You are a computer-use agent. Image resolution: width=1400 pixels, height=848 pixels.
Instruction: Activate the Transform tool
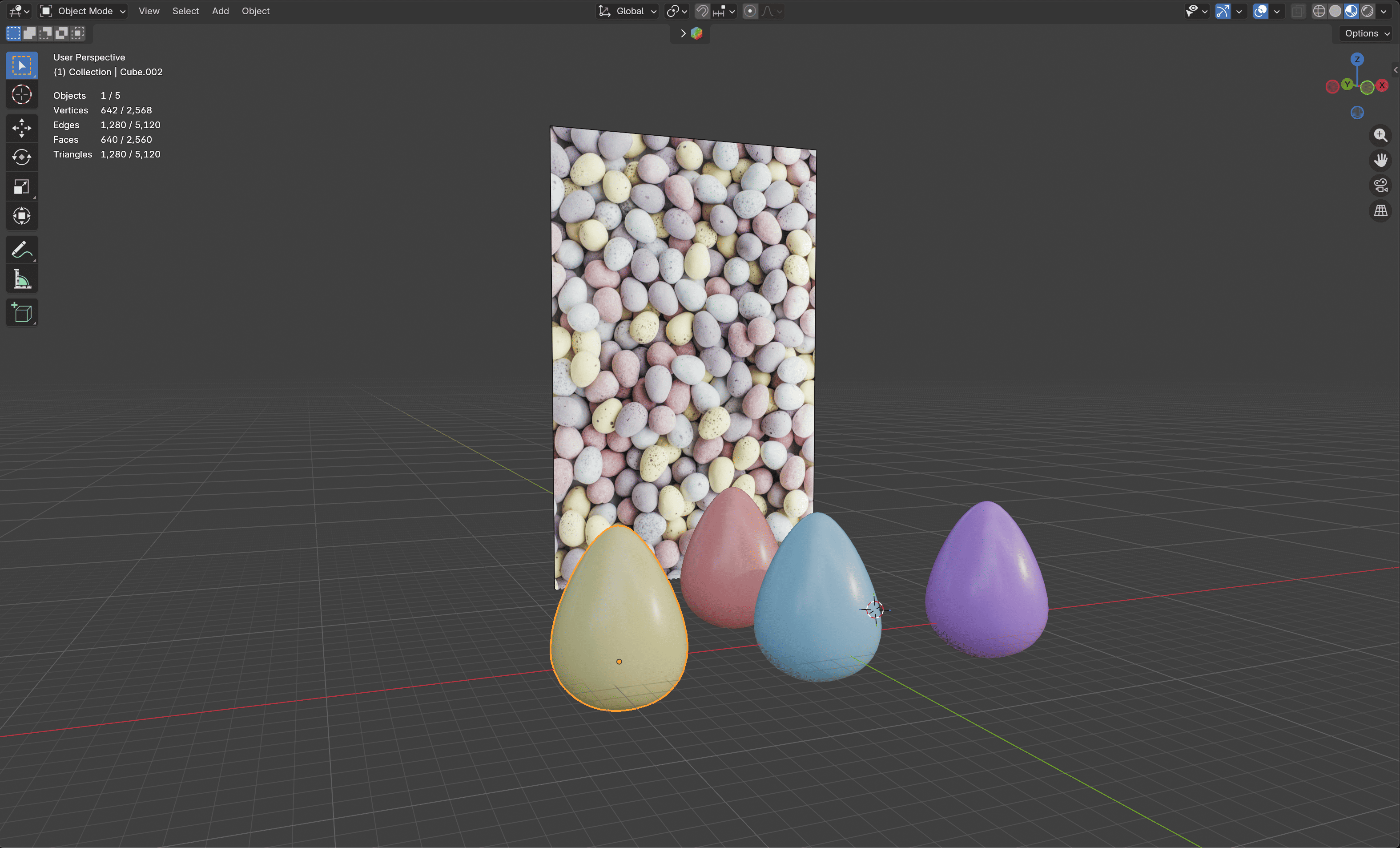(22, 216)
